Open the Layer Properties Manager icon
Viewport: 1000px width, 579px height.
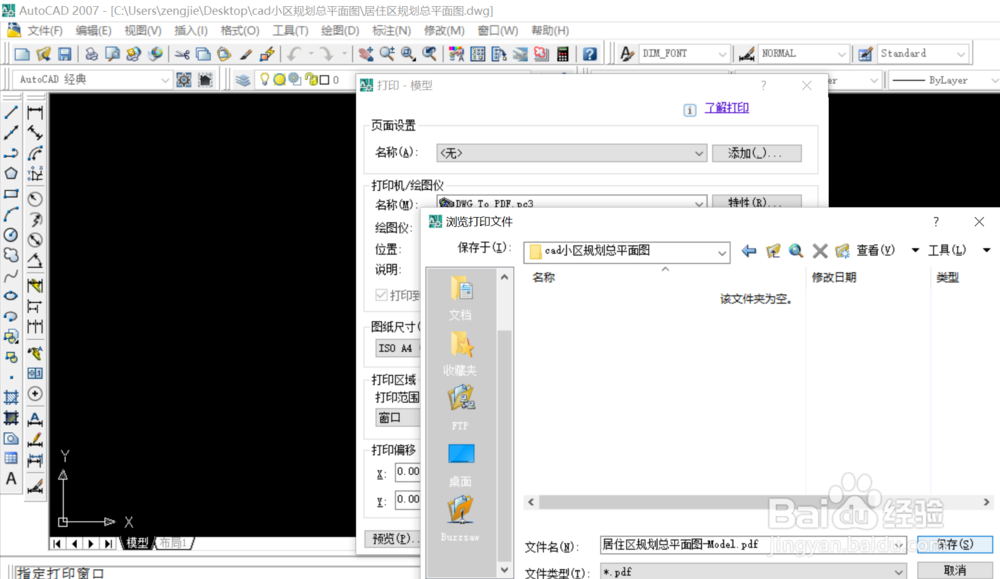[x=242, y=80]
